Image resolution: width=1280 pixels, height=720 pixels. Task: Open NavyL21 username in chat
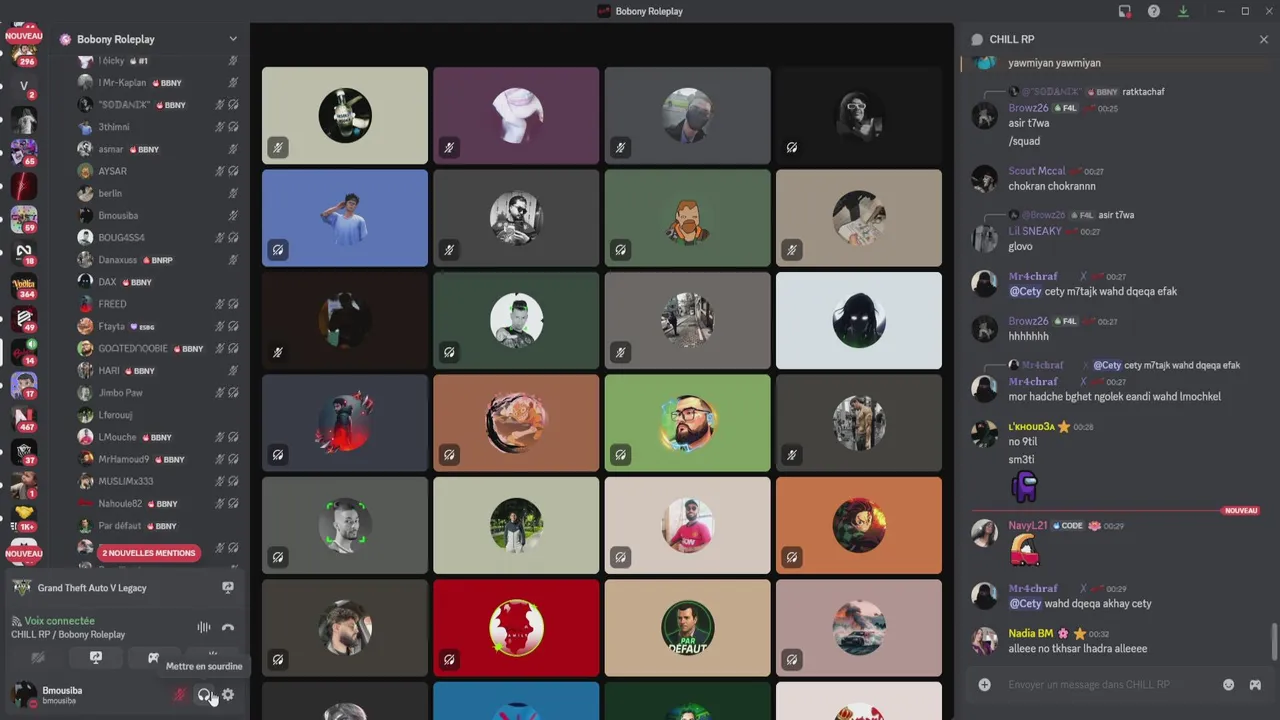point(1027,525)
